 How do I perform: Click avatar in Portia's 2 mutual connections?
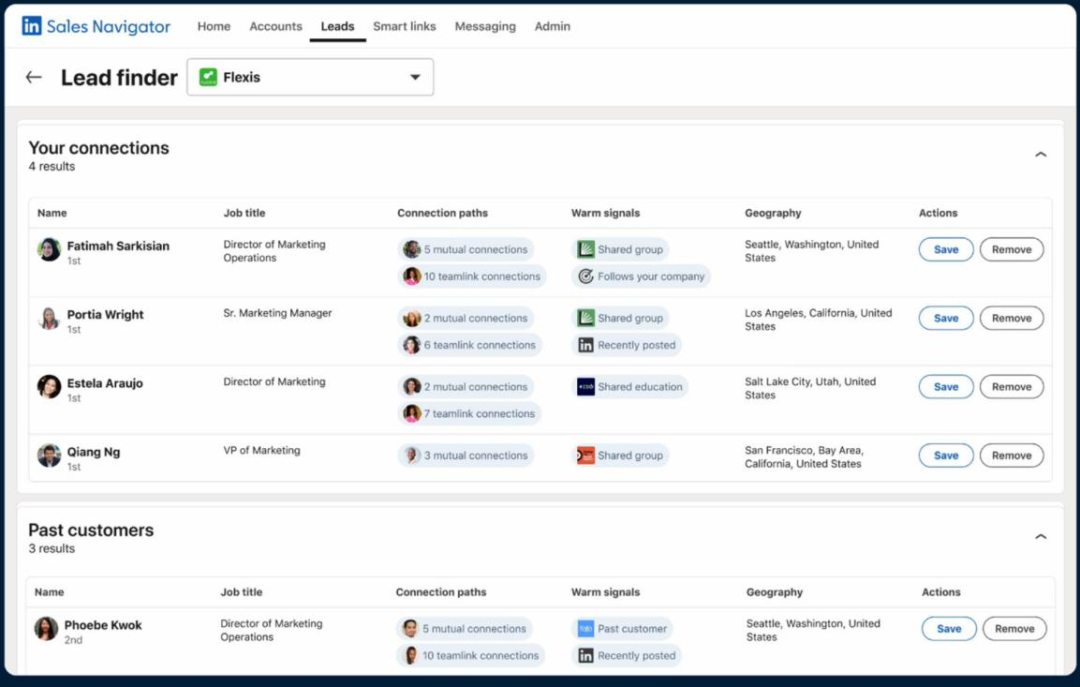coord(412,318)
